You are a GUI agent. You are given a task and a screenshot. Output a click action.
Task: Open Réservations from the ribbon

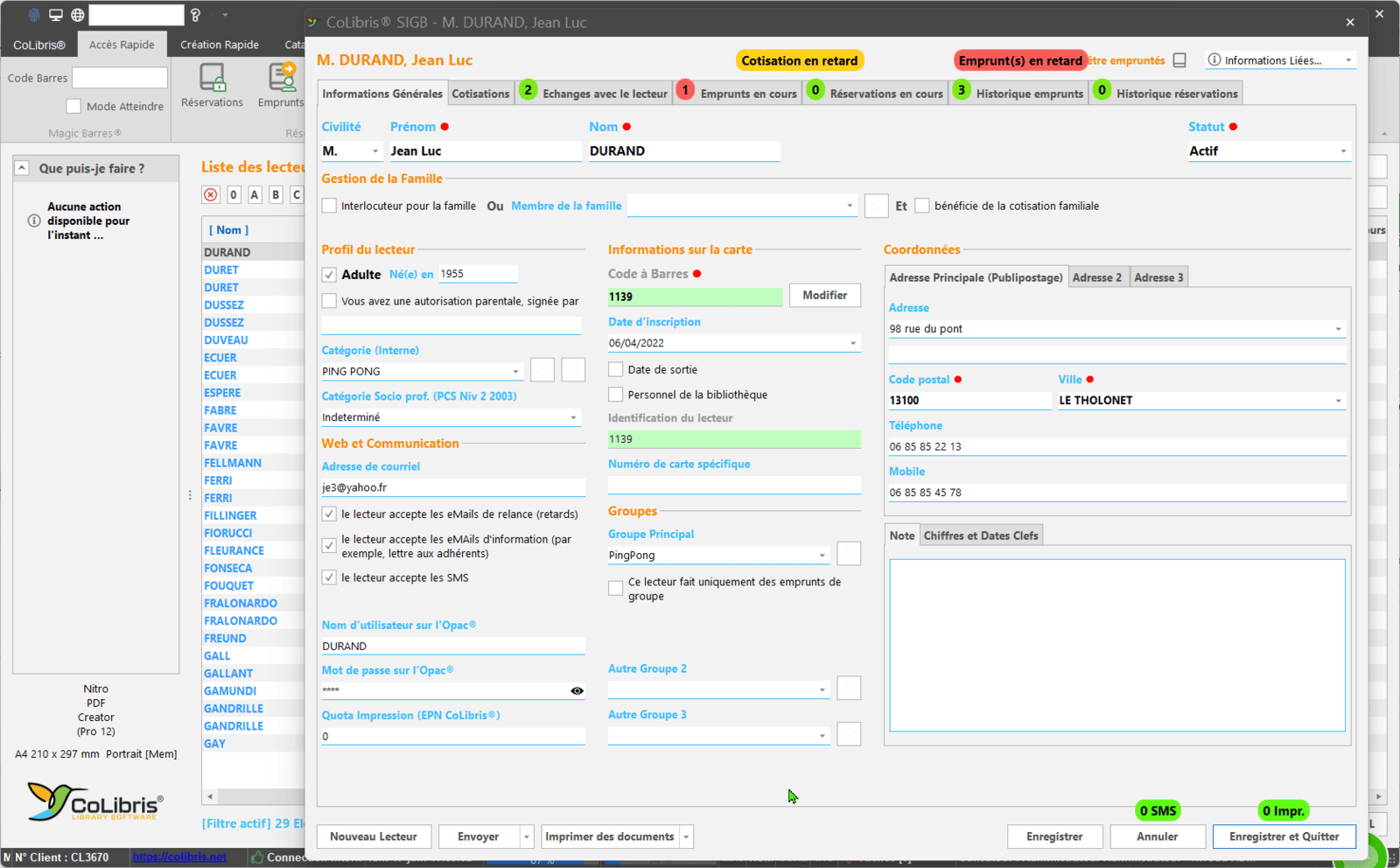coord(212,86)
